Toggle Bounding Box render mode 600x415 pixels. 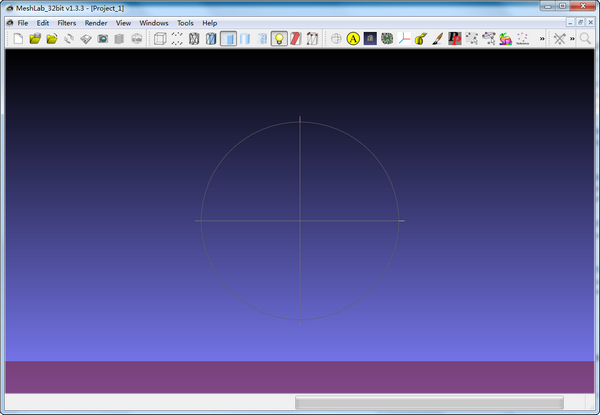[160, 39]
